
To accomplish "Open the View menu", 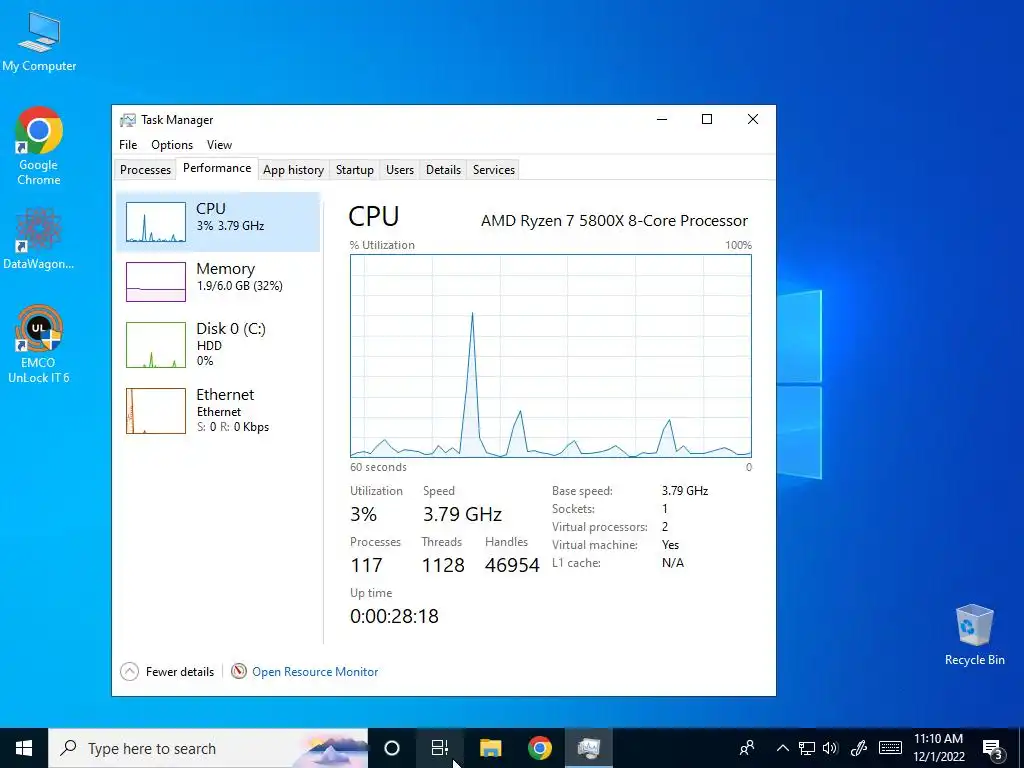I will click(x=219, y=145).
